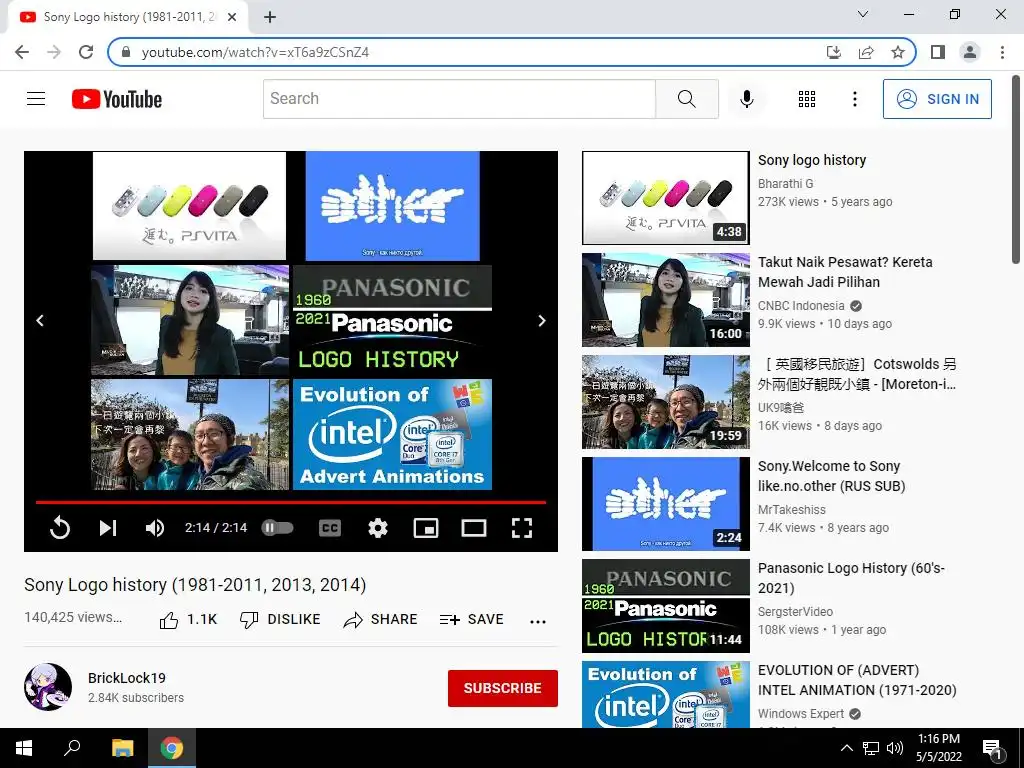Open the YouTube apps grid icon
This screenshot has width=1024, height=768.
tap(807, 99)
